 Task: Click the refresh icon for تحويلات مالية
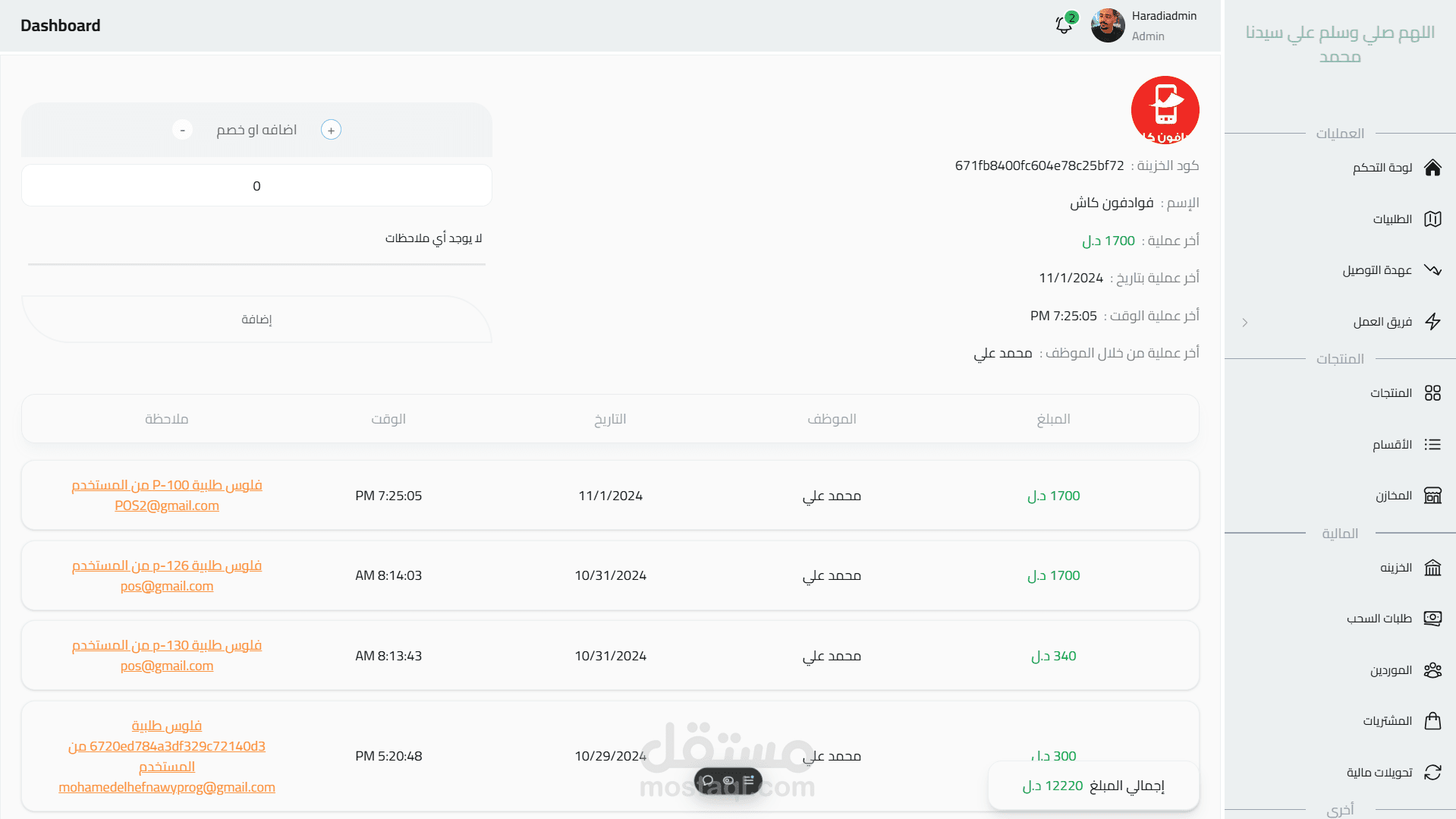click(1432, 773)
